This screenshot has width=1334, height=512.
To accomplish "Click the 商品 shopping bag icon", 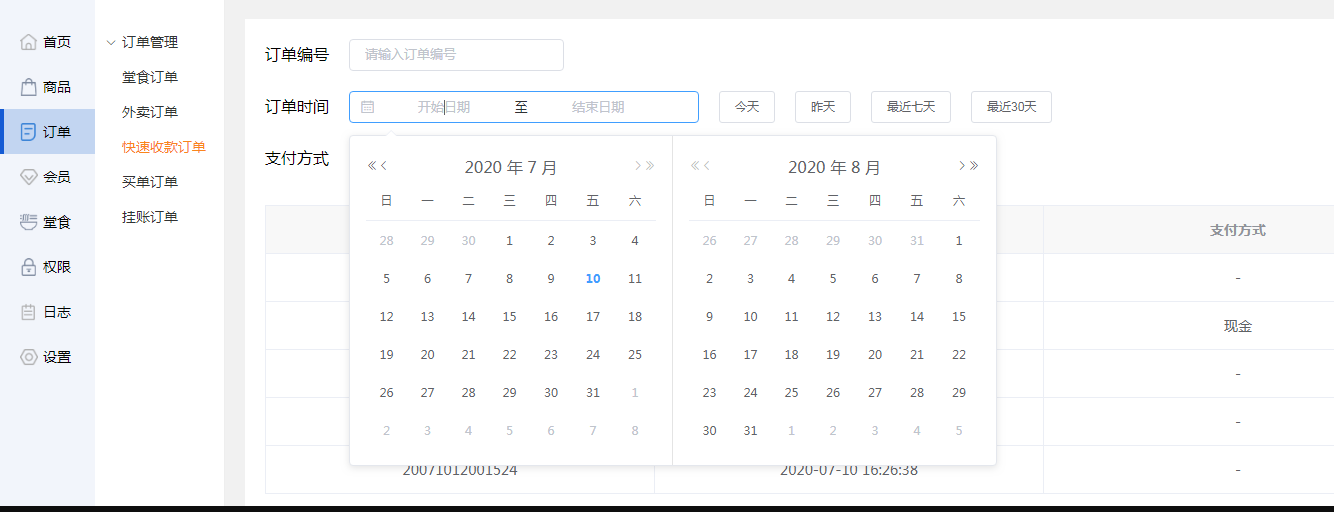I will coord(28,87).
